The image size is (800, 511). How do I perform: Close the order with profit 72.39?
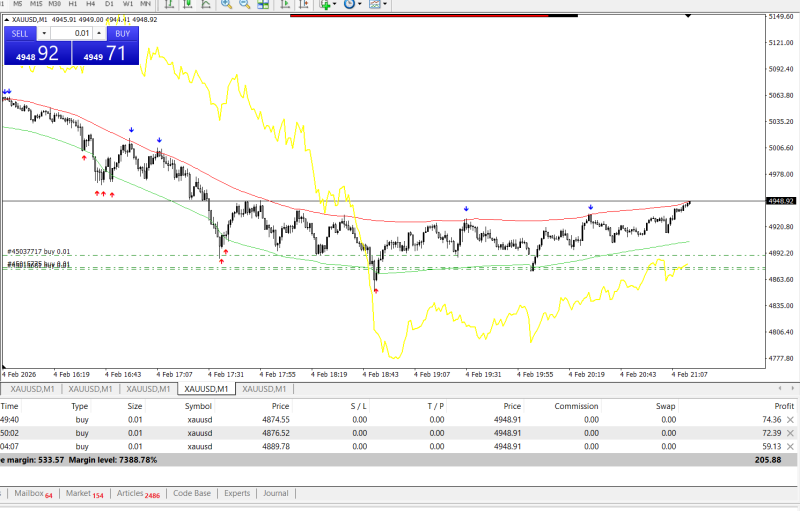[790, 433]
